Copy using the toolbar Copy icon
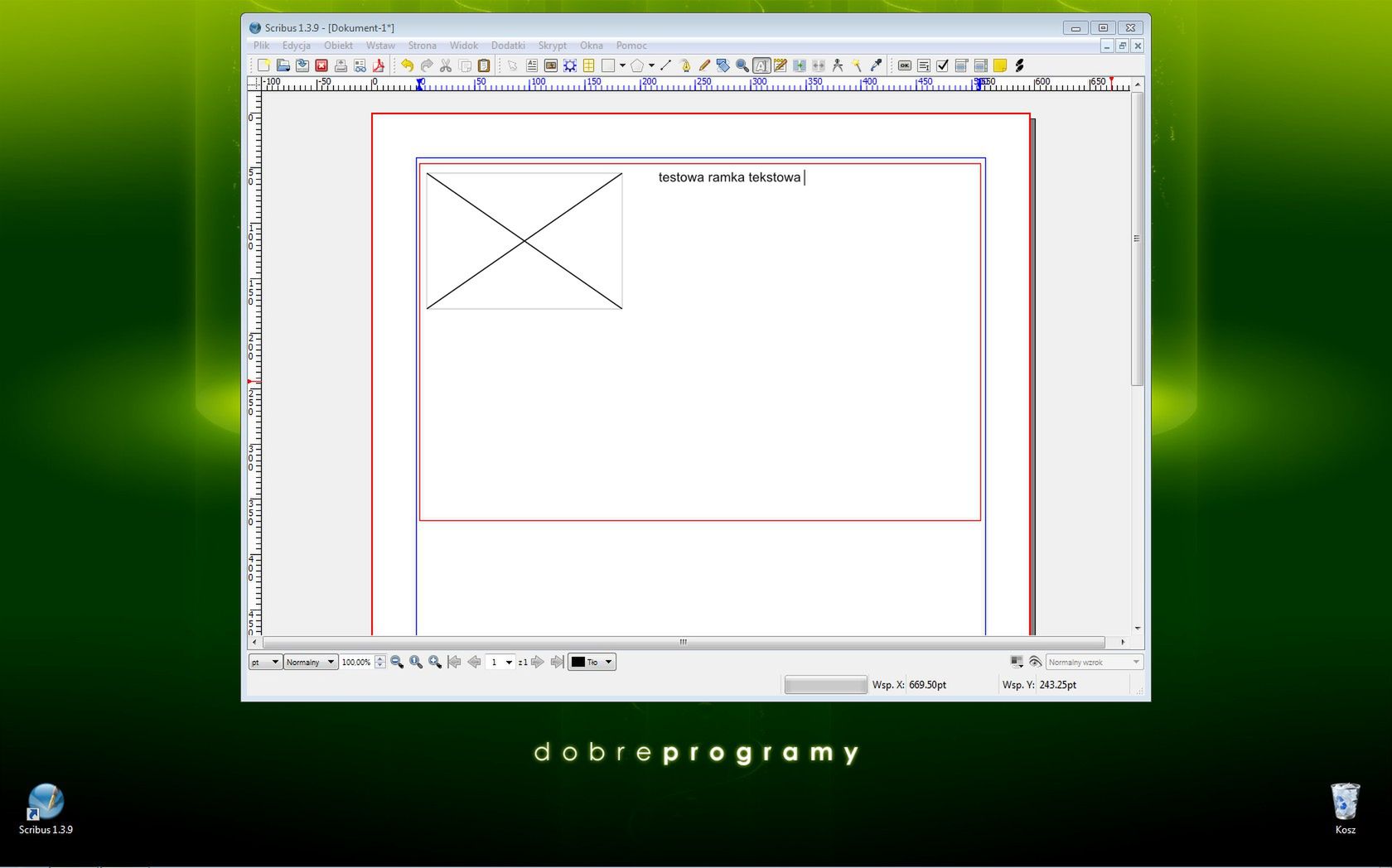 click(465, 65)
